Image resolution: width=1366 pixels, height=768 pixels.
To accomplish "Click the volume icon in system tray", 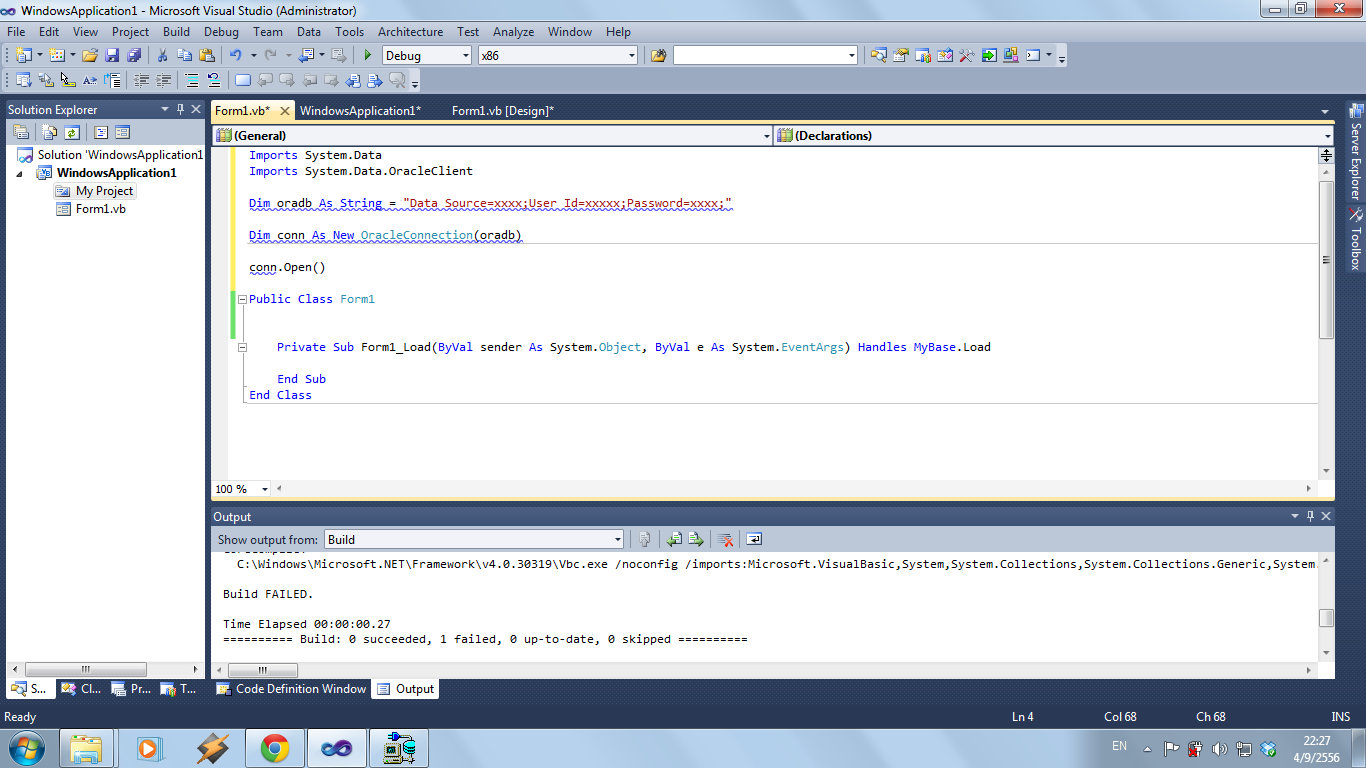I will coord(1219,748).
